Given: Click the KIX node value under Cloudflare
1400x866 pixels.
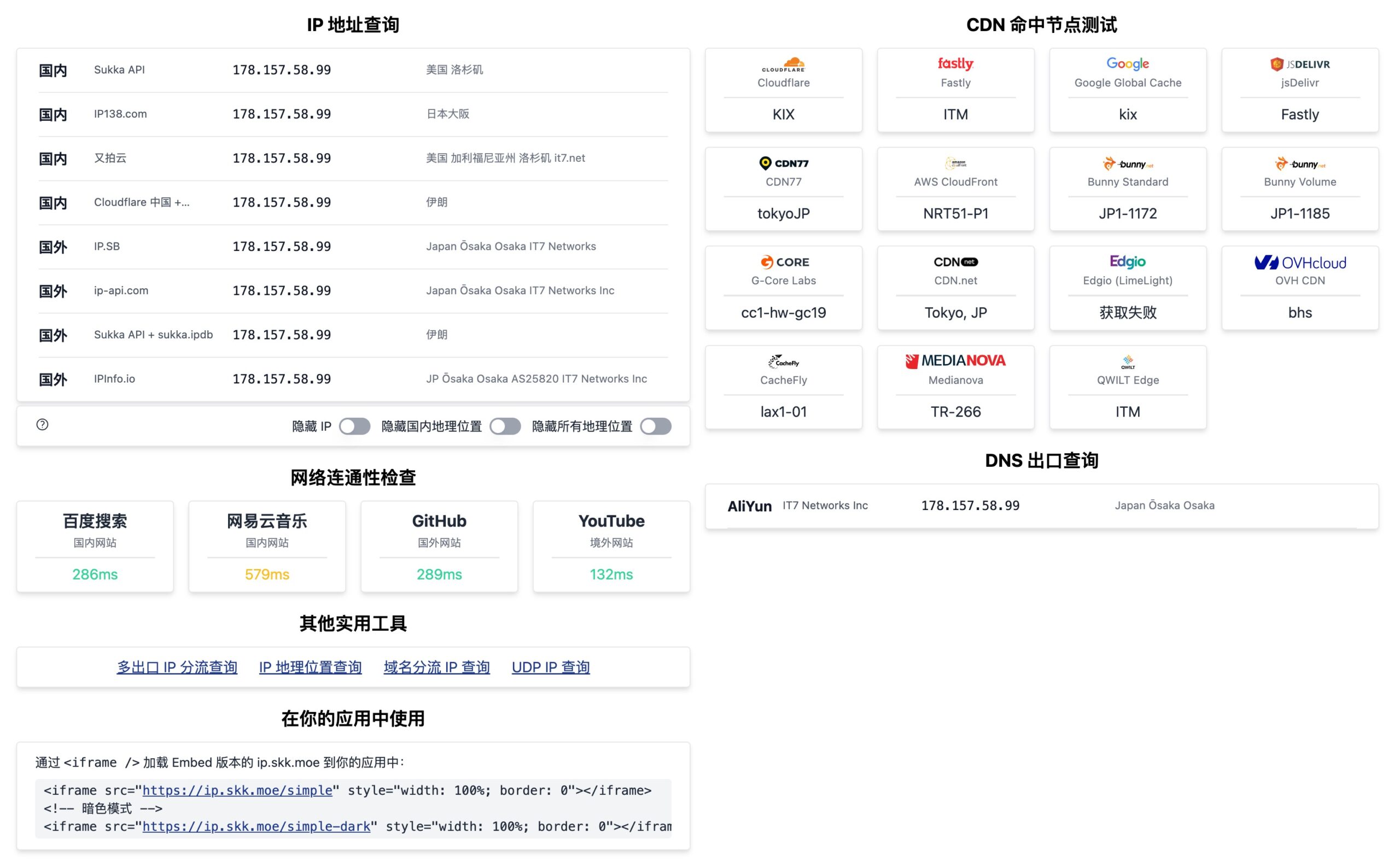Looking at the screenshot, I should [783, 115].
